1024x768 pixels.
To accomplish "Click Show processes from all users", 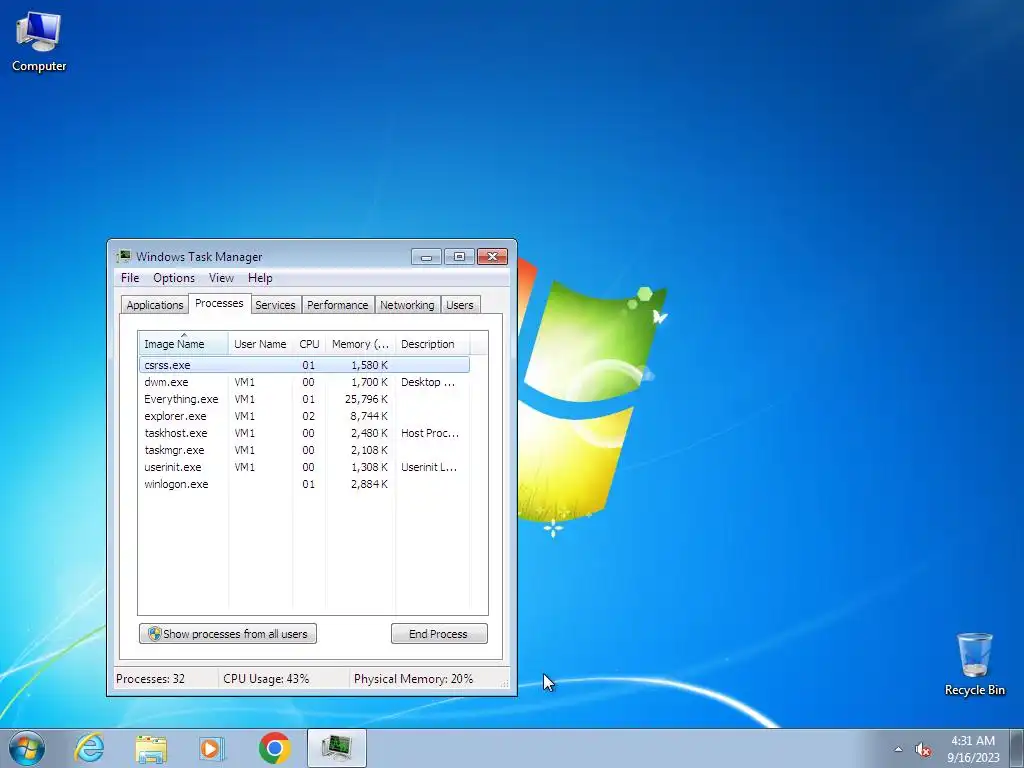I will (x=227, y=633).
